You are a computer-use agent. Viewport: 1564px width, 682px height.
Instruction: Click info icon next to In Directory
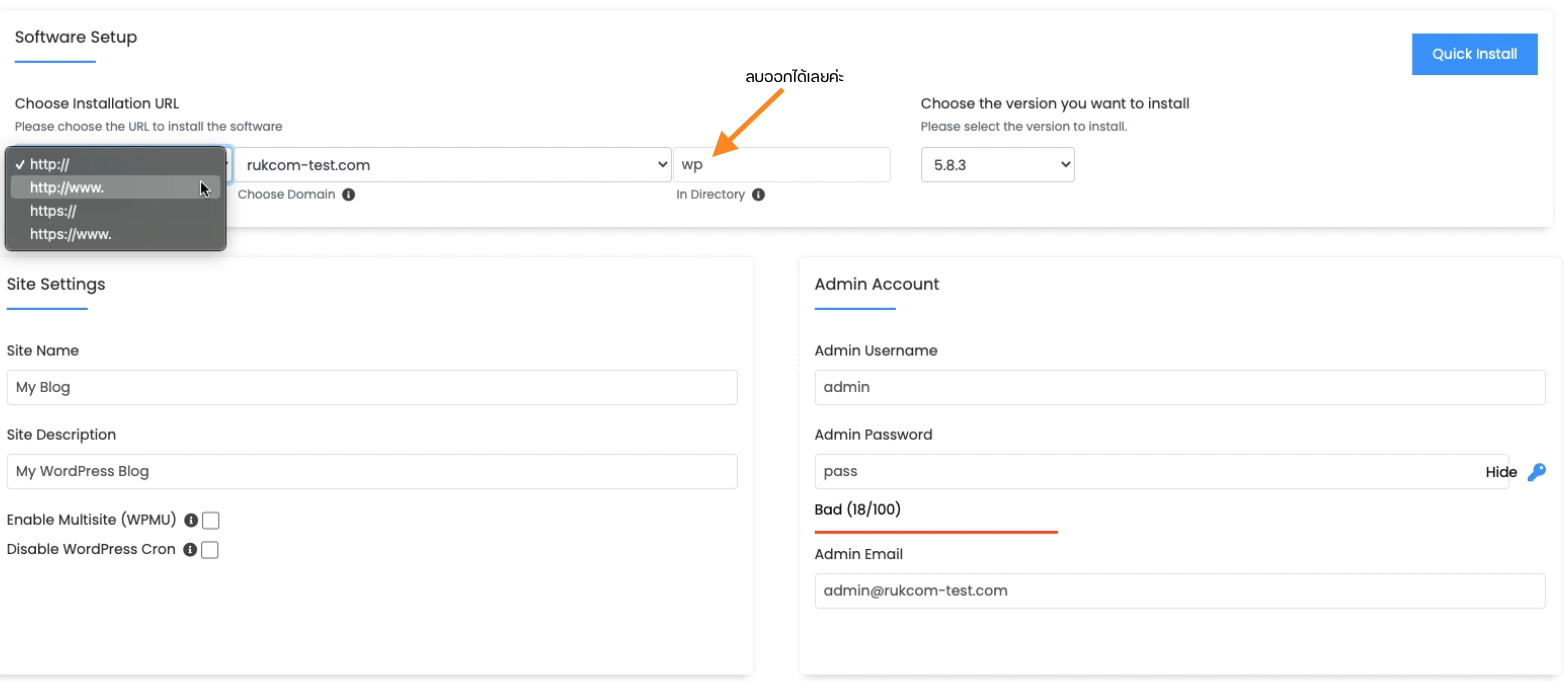758,195
